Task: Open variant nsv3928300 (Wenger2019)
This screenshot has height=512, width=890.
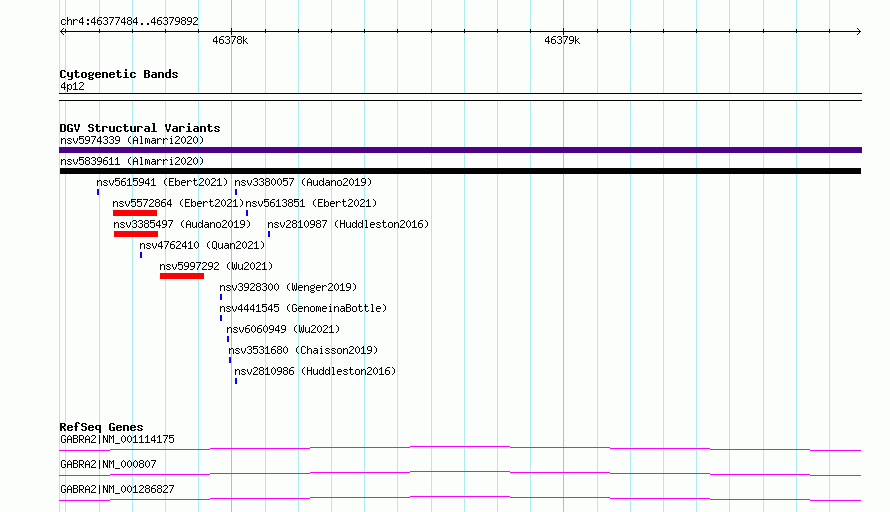Action: click(288, 287)
